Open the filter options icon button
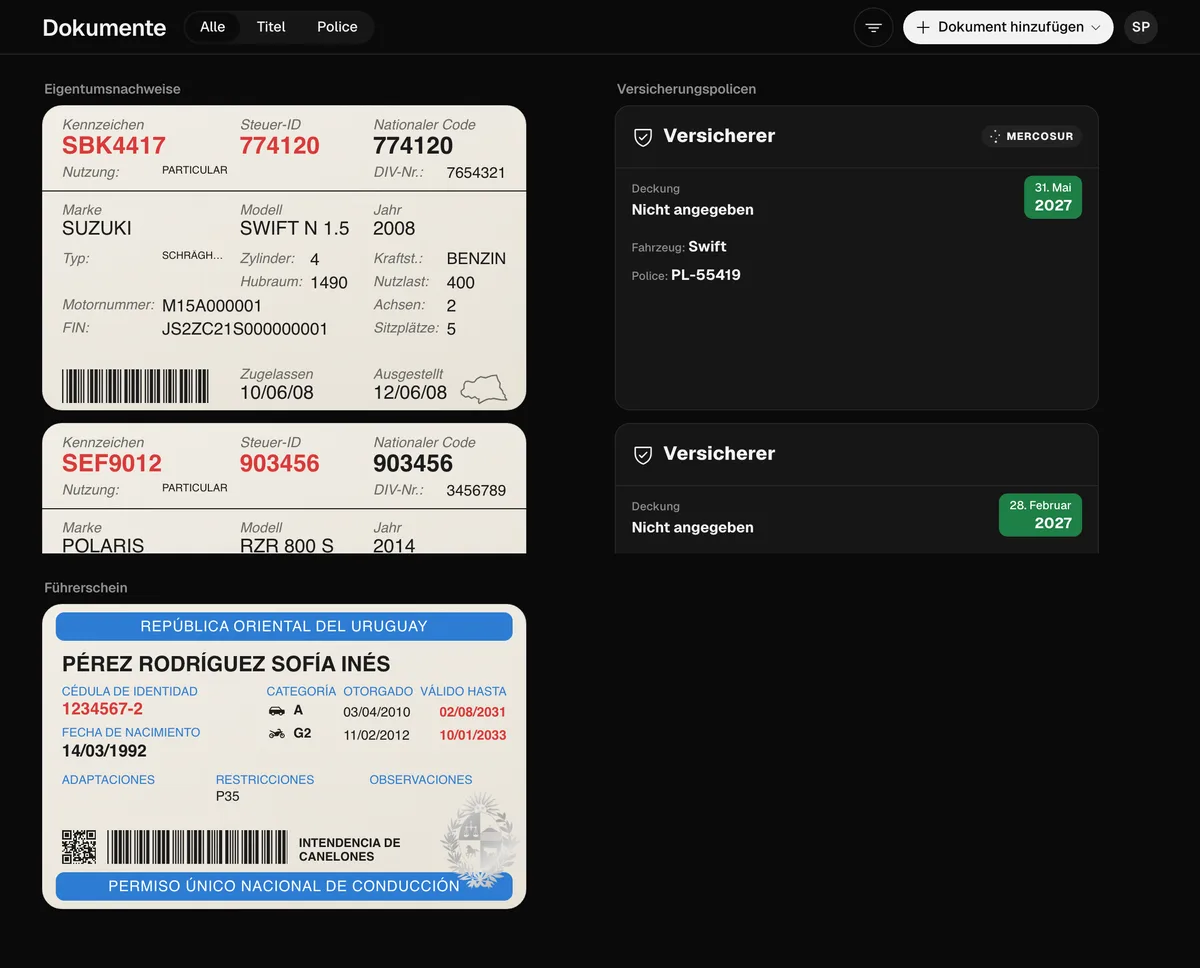 click(873, 28)
